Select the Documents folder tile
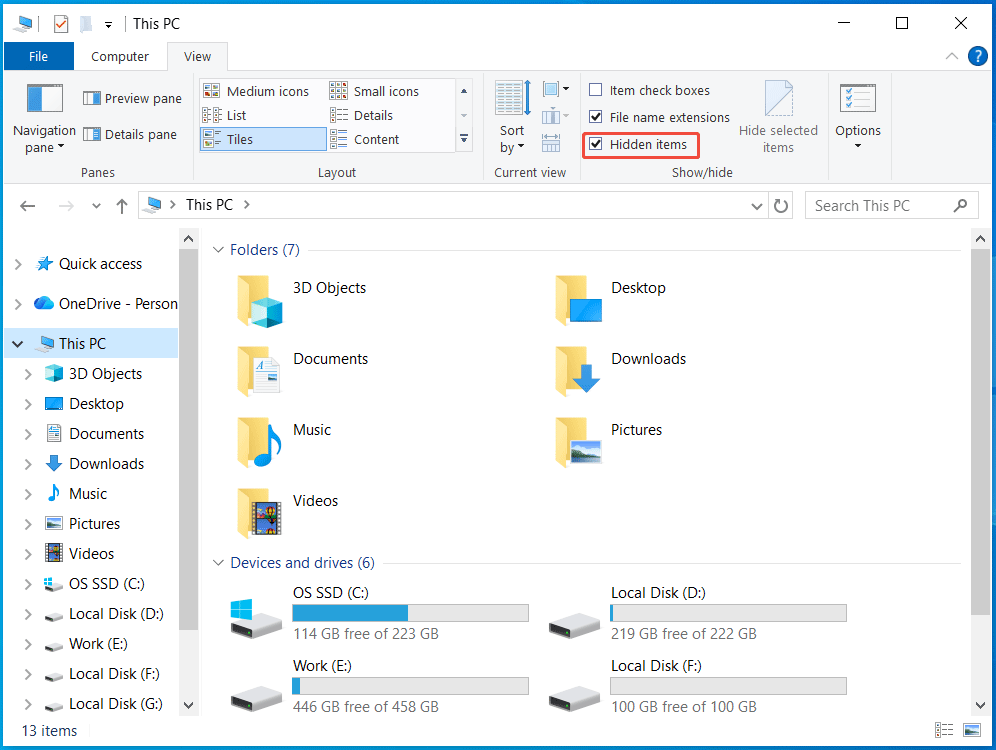 302,372
